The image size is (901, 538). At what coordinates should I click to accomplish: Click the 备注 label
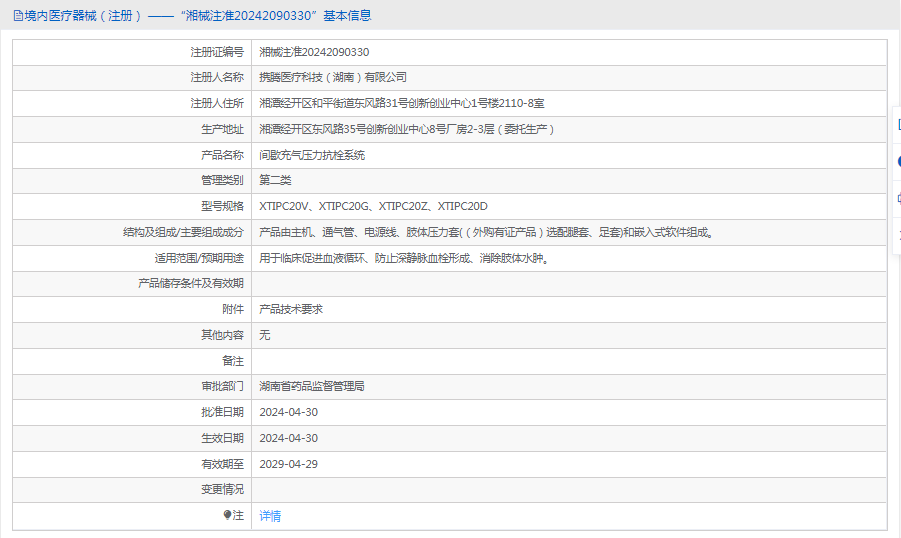(233, 361)
